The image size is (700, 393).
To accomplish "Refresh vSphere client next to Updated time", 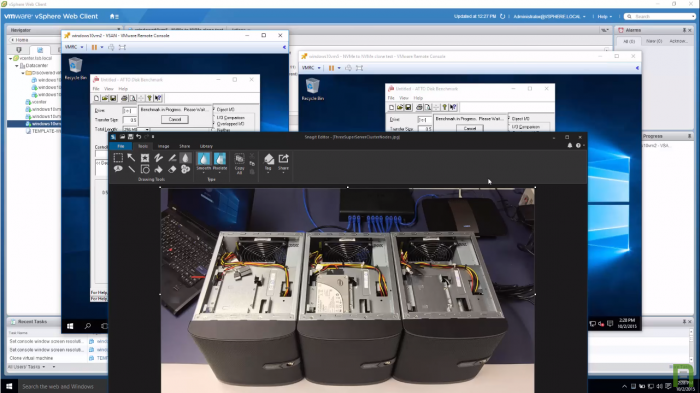I will click(502, 17).
